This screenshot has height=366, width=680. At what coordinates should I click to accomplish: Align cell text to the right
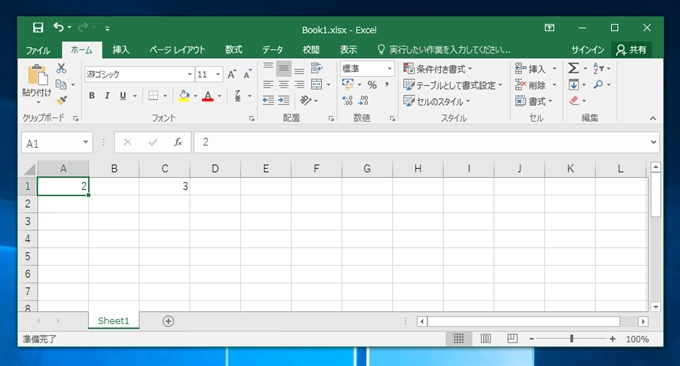[299, 85]
